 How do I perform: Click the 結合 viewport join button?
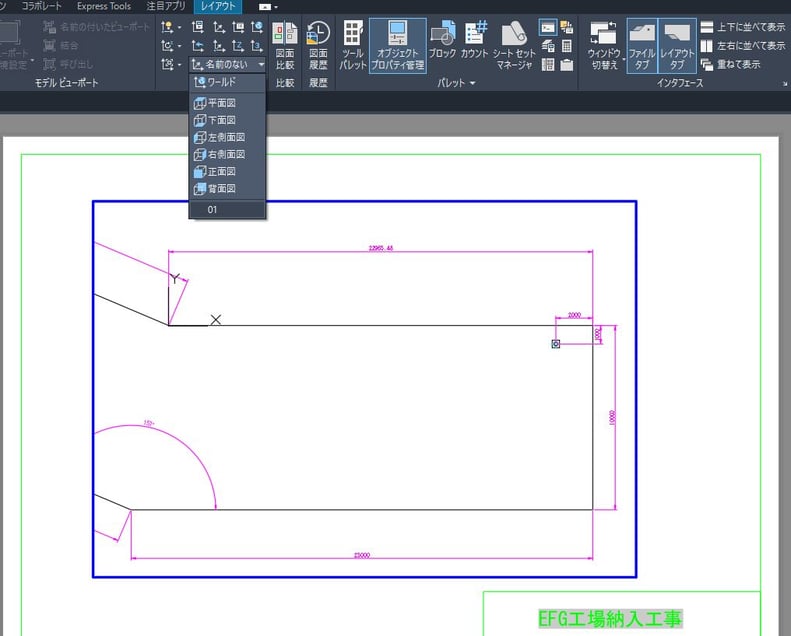[61, 46]
